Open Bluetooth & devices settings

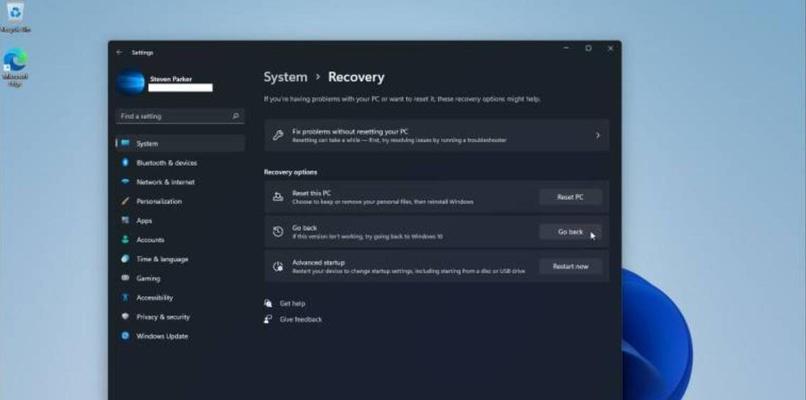tap(180, 162)
